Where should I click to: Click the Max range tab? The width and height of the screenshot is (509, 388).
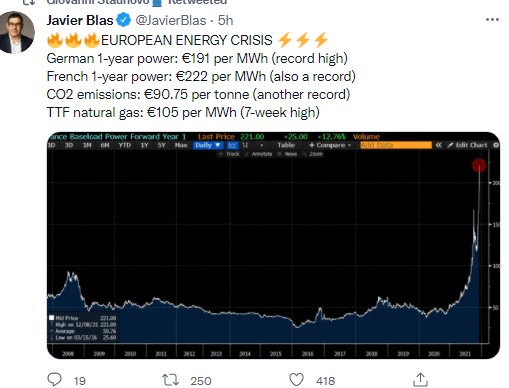[181, 145]
